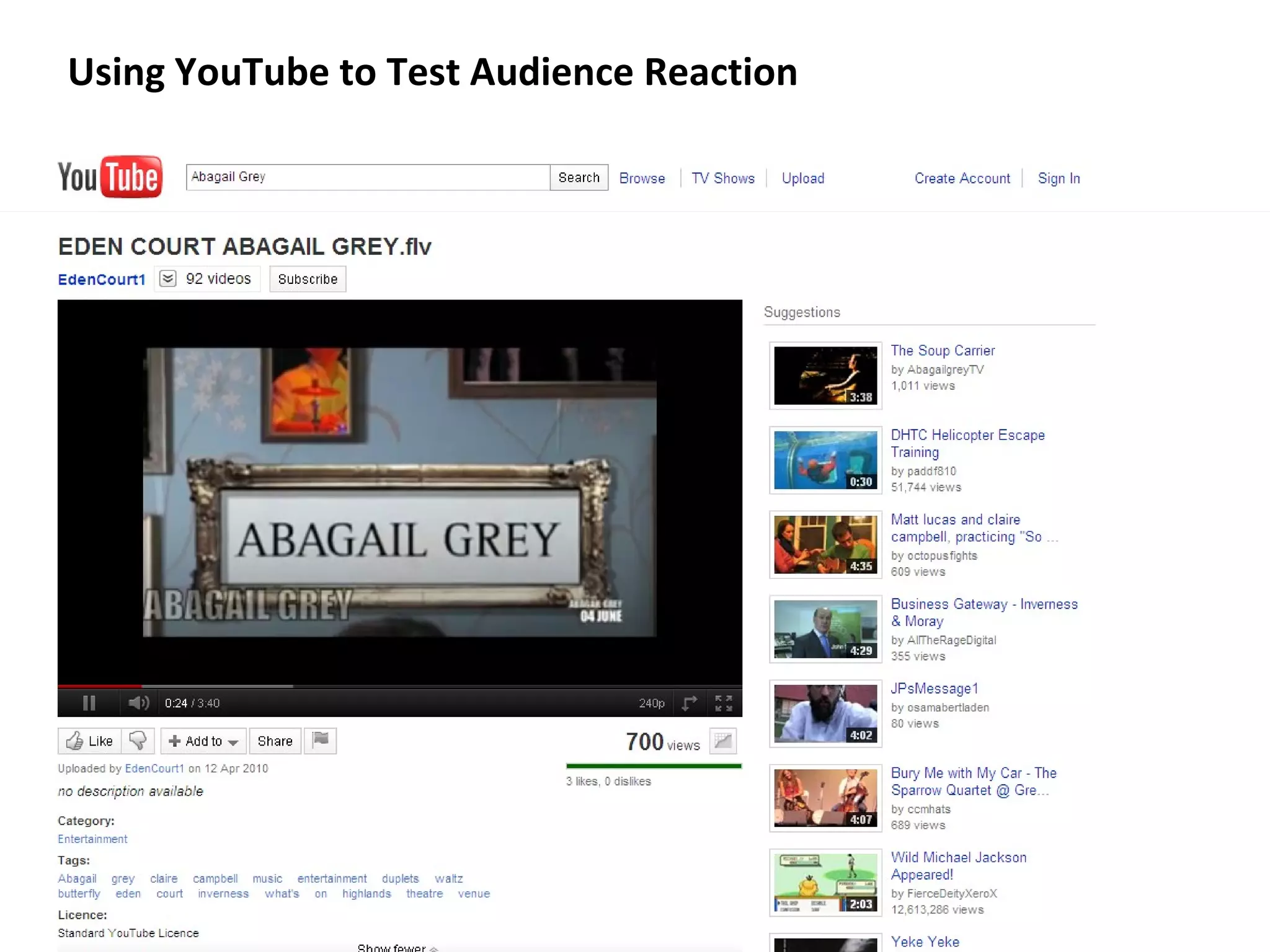Click Business Gateway - Inverness & Moray title

click(x=984, y=612)
